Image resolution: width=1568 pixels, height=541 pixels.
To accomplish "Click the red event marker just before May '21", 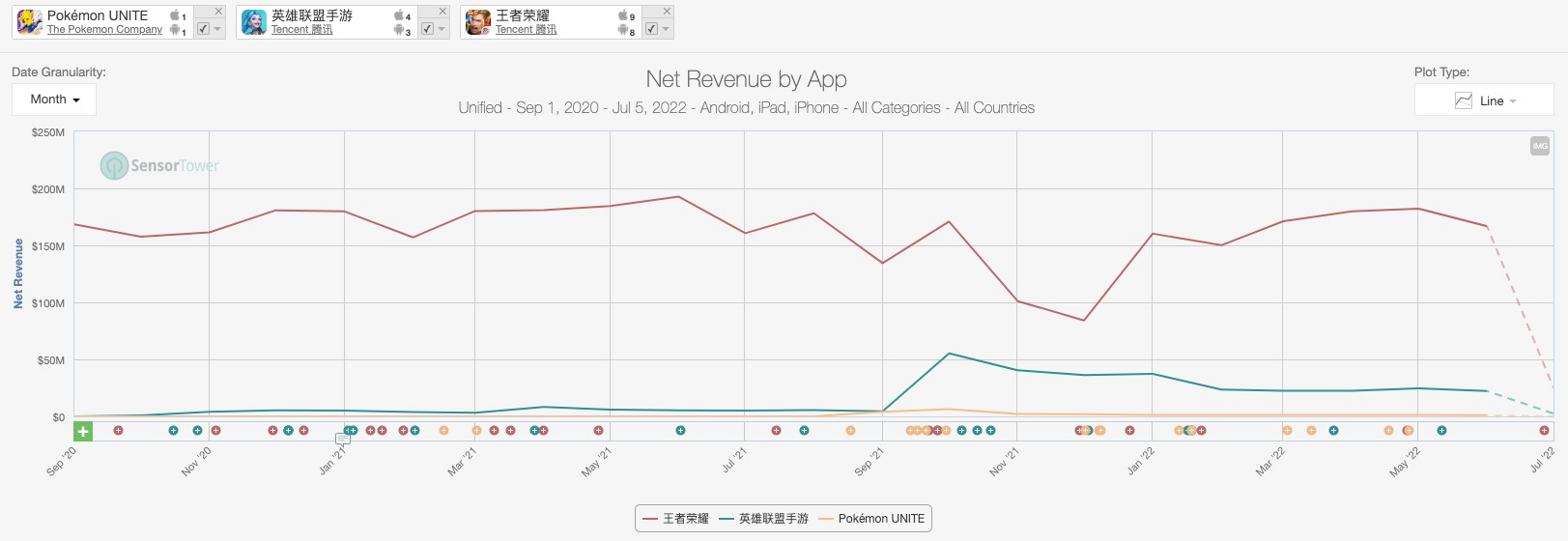I will (598, 431).
